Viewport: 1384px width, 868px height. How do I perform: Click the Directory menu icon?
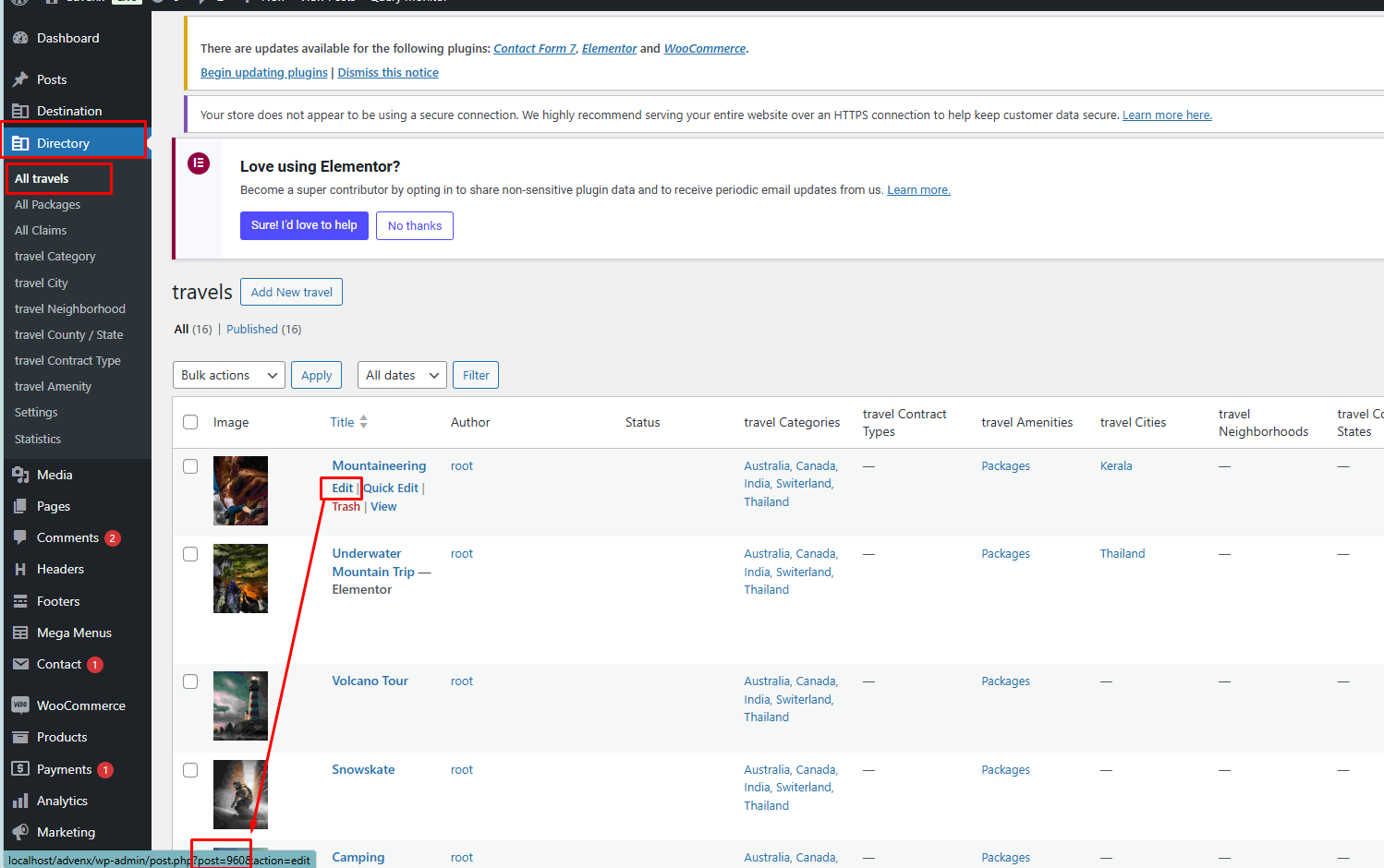[x=20, y=143]
